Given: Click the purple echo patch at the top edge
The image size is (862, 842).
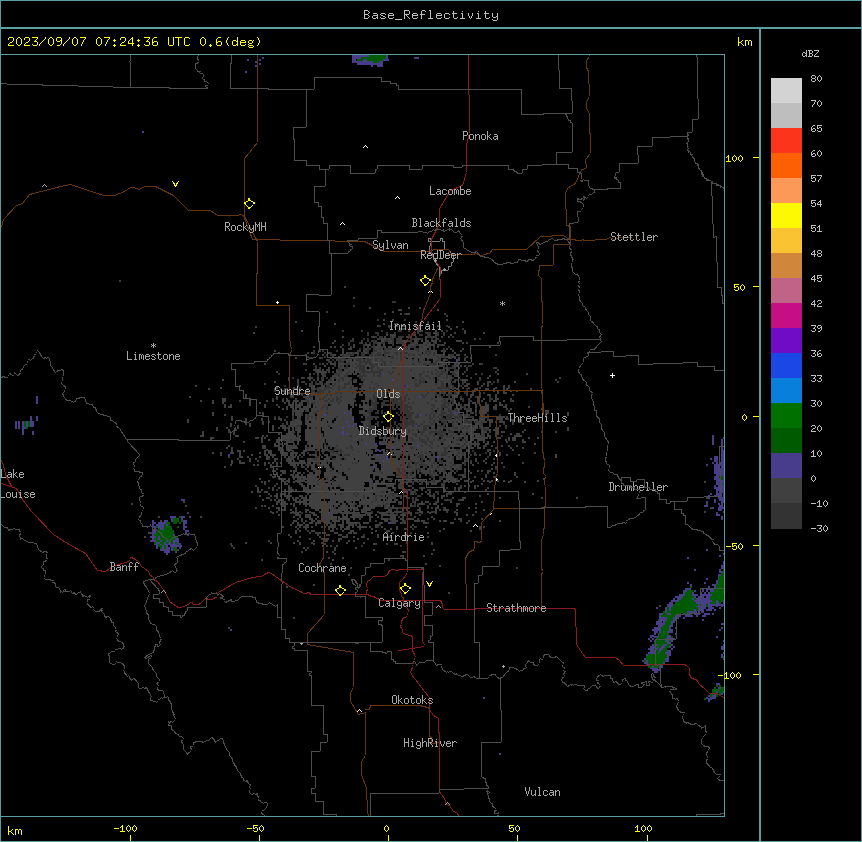Looking at the screenshot, I should (x=371, y=59).
